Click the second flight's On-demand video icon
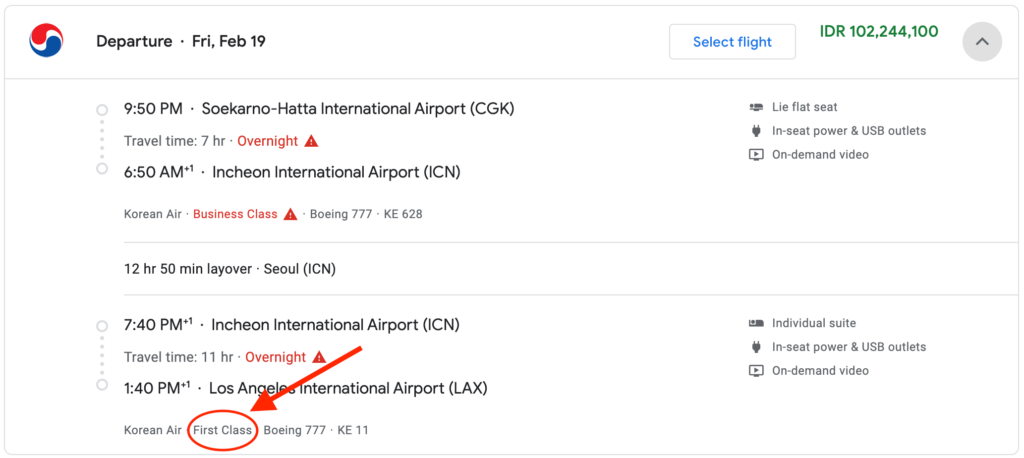 [756, 370]
